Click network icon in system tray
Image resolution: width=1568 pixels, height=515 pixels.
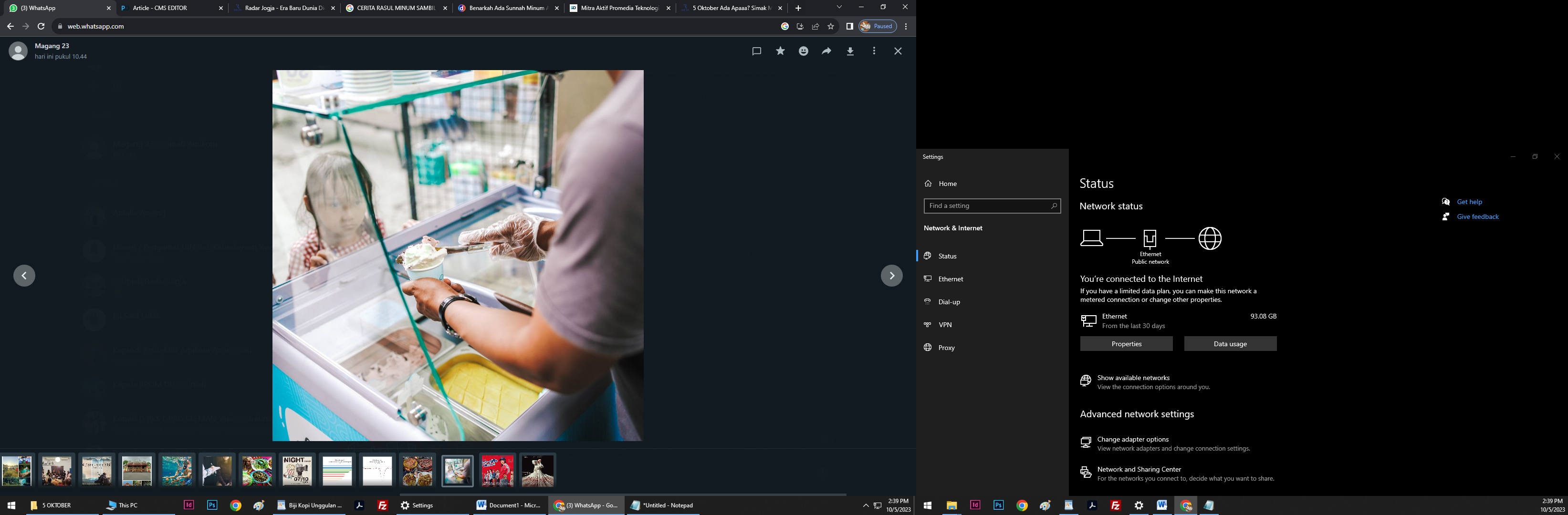pyautogui.click(x=878, y=505)
